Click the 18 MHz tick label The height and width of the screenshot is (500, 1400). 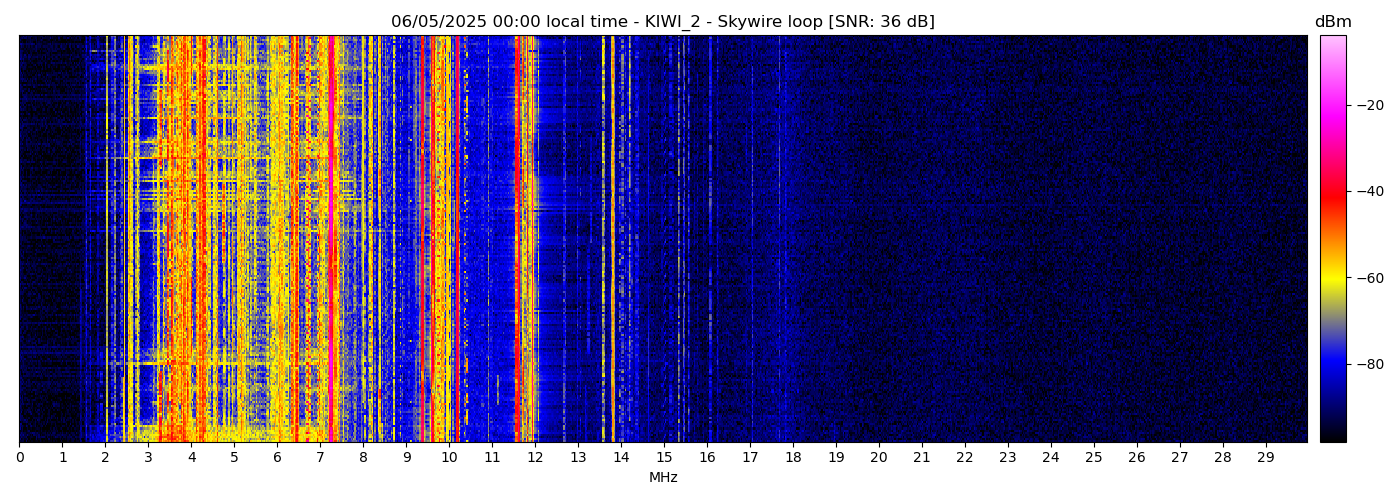(793, 457)
